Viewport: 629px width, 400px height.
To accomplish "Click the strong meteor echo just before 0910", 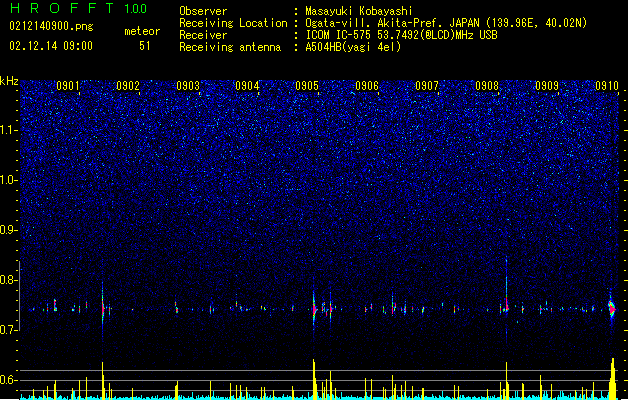I will point(612,309).
